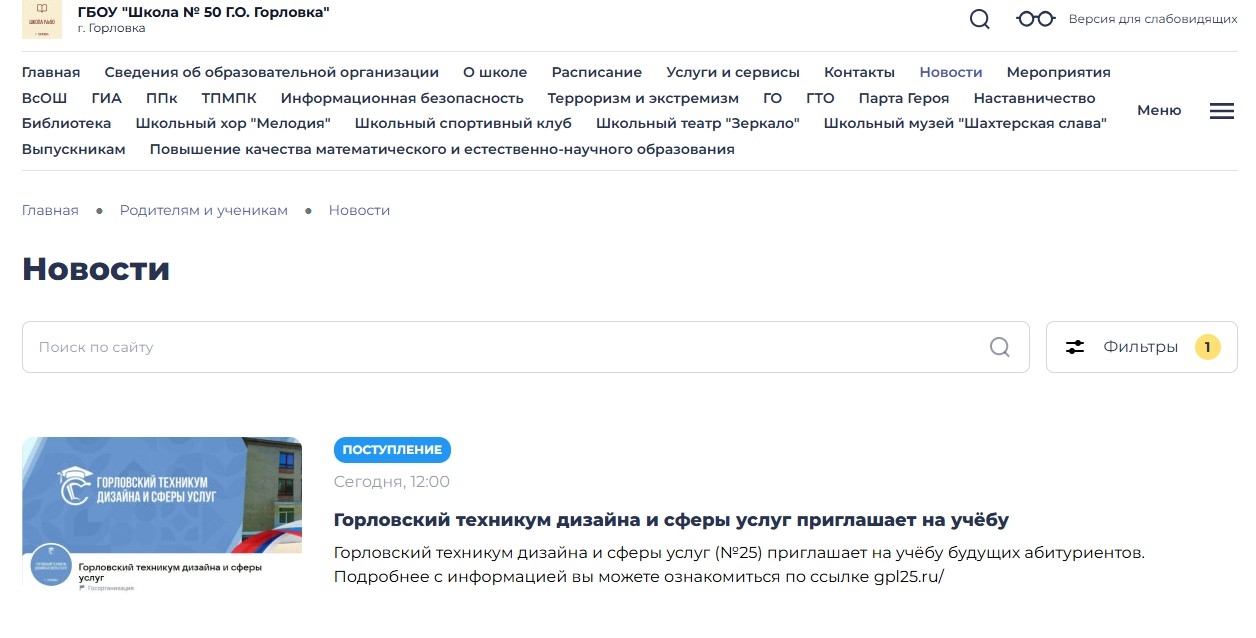
Task: Click the filter sliders icon
Action: [x=1075, y=347]
